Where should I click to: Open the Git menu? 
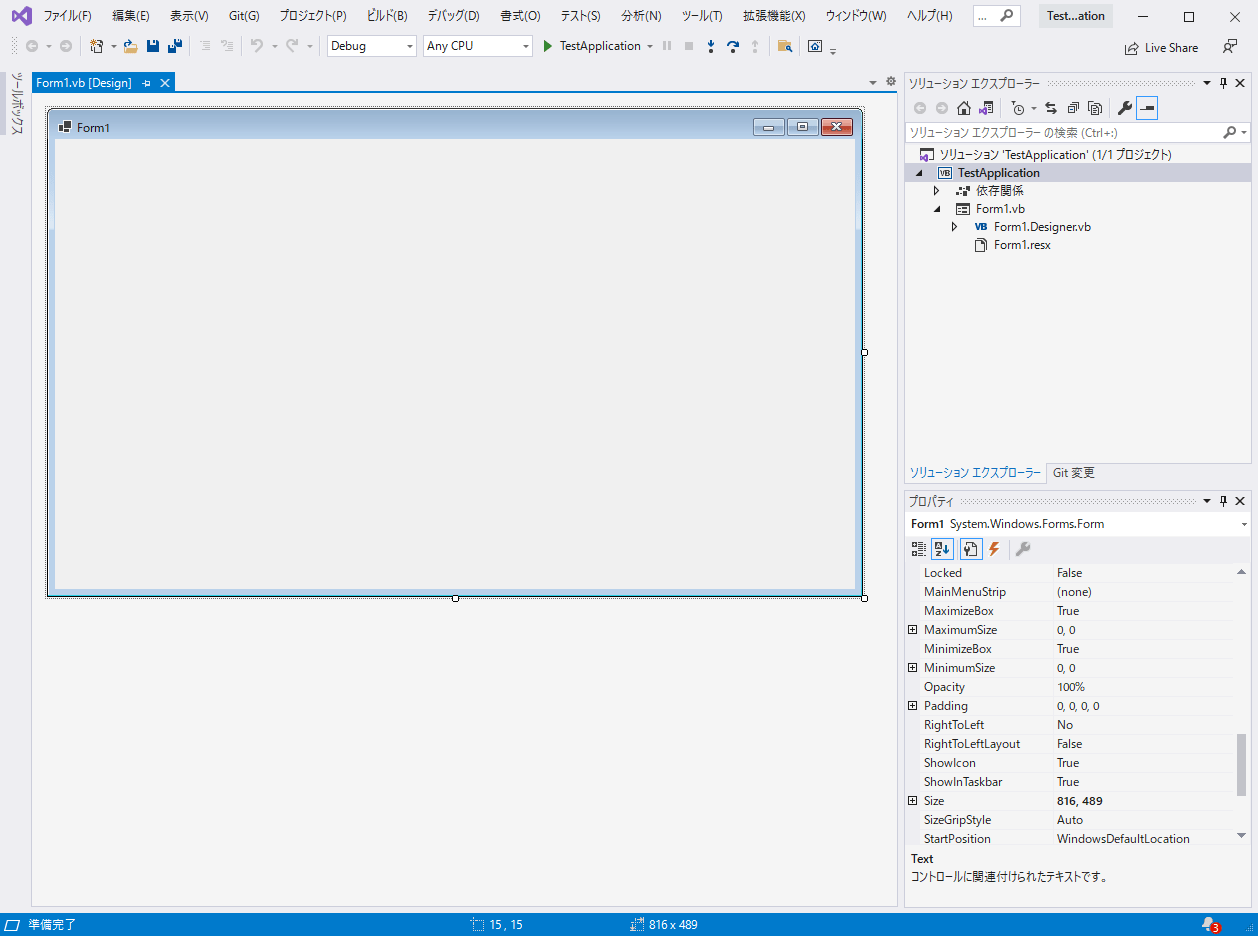pos(244,15)
